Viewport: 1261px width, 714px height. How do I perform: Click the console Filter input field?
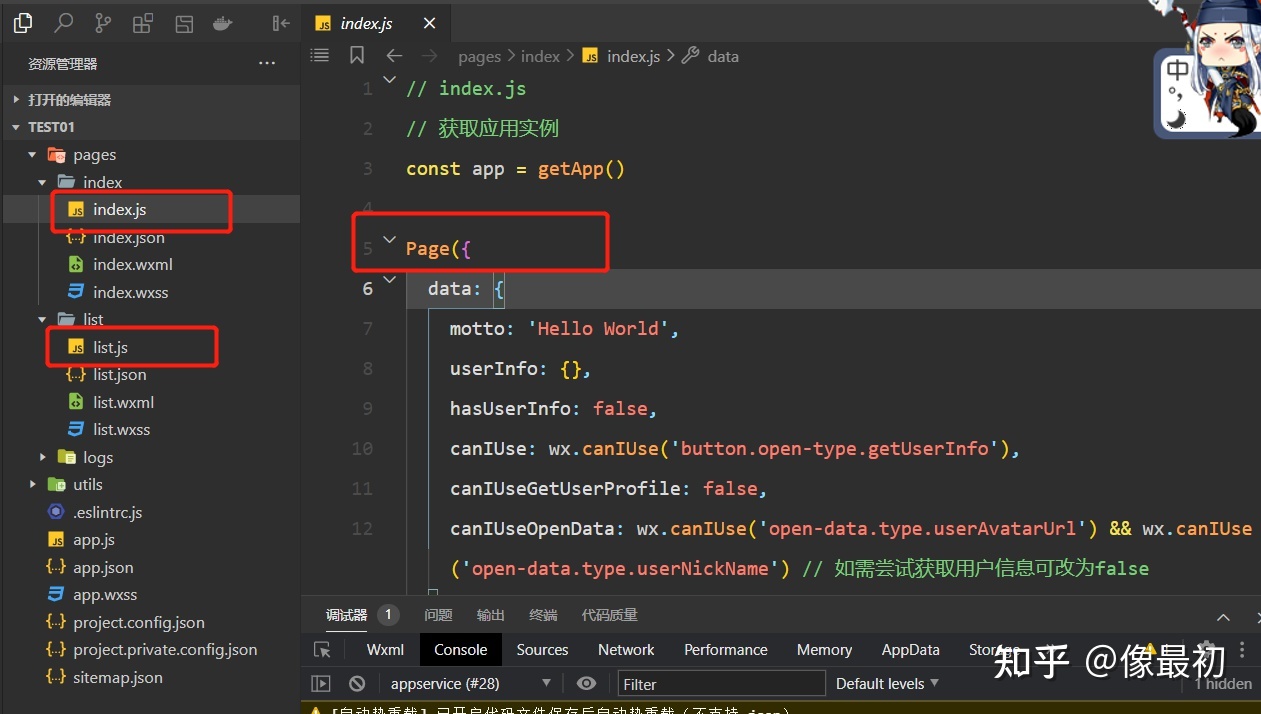tap(720, 684)
